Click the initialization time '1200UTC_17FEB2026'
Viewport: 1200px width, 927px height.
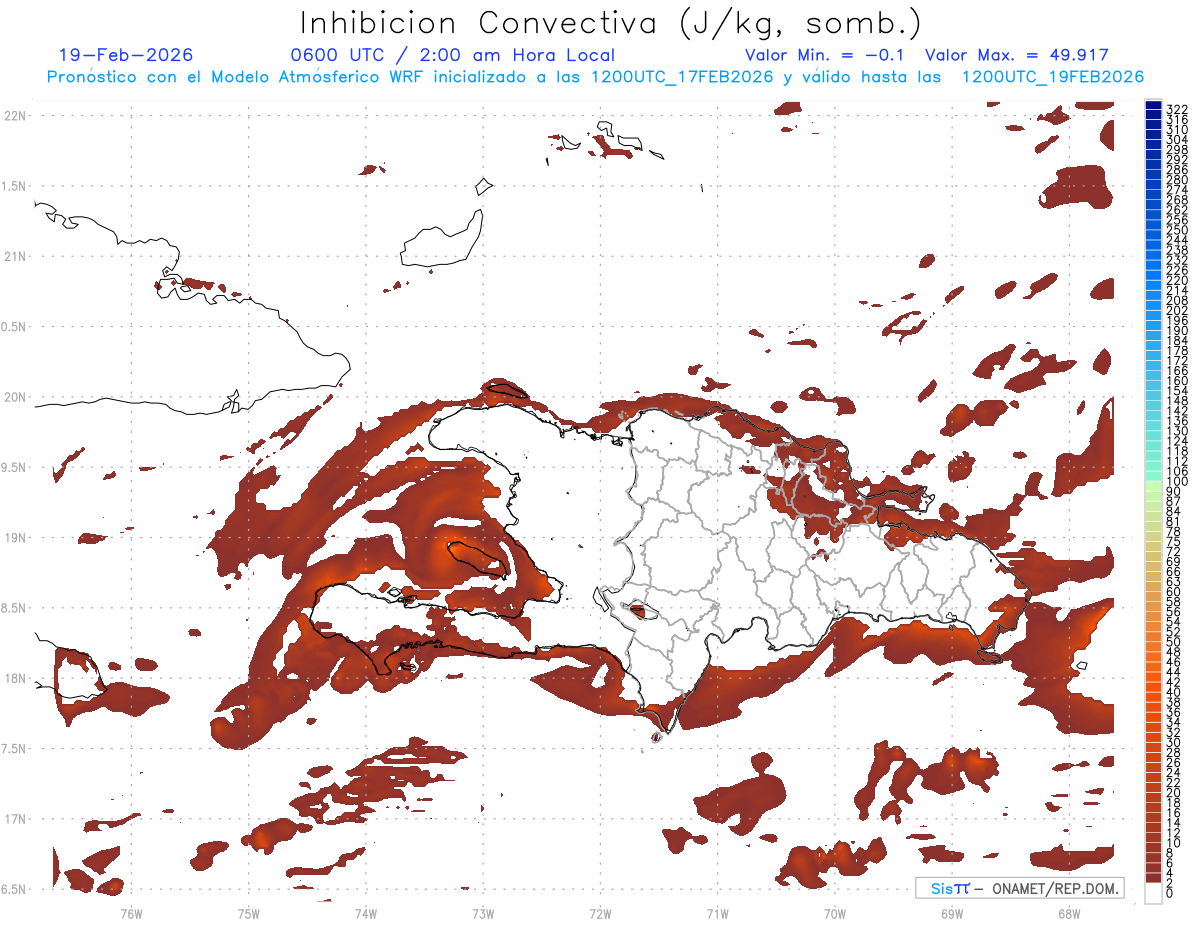pyautogui.click(x=683, y=77)
